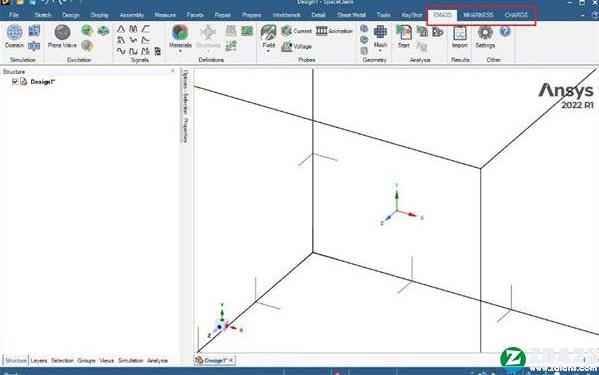Select the exponential decay signal icon

pos(146,40)
